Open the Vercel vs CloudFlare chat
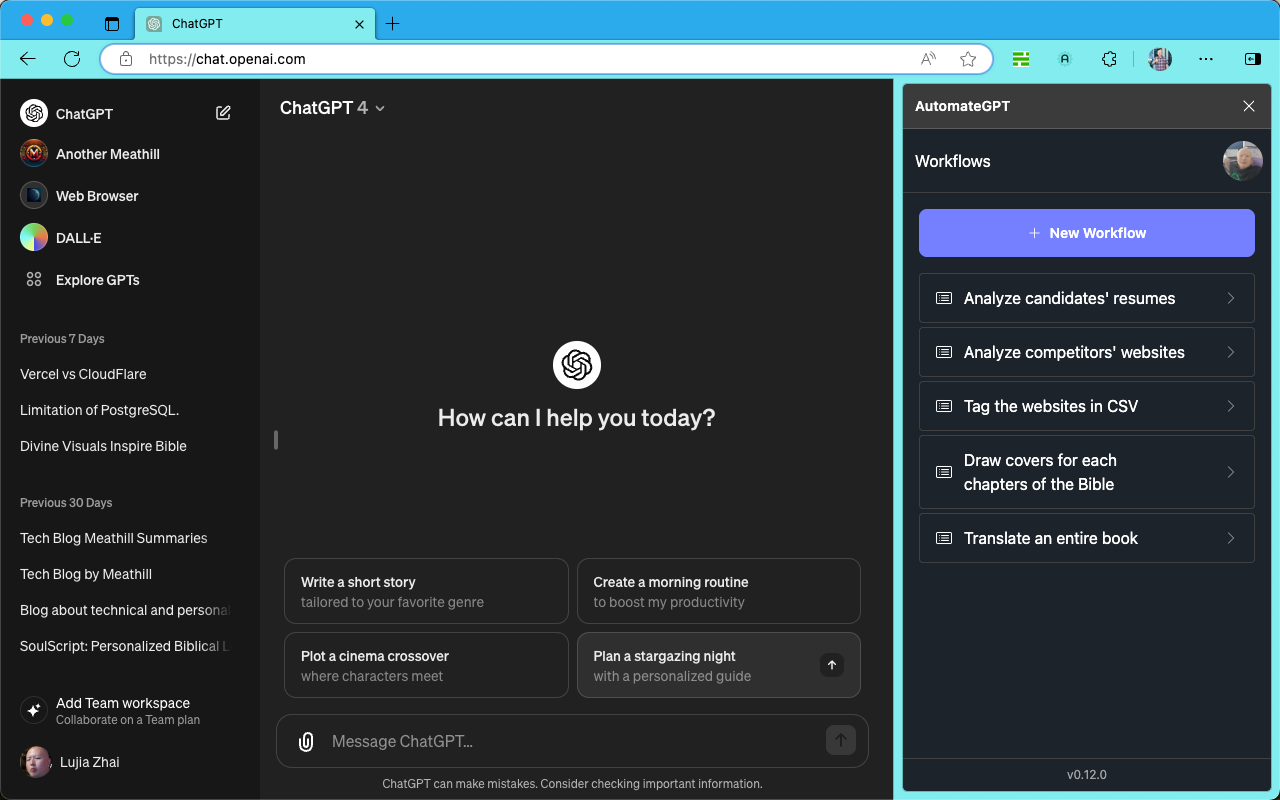The width and height of the screenshot is (1280, 800). click(x=83, y=374)
